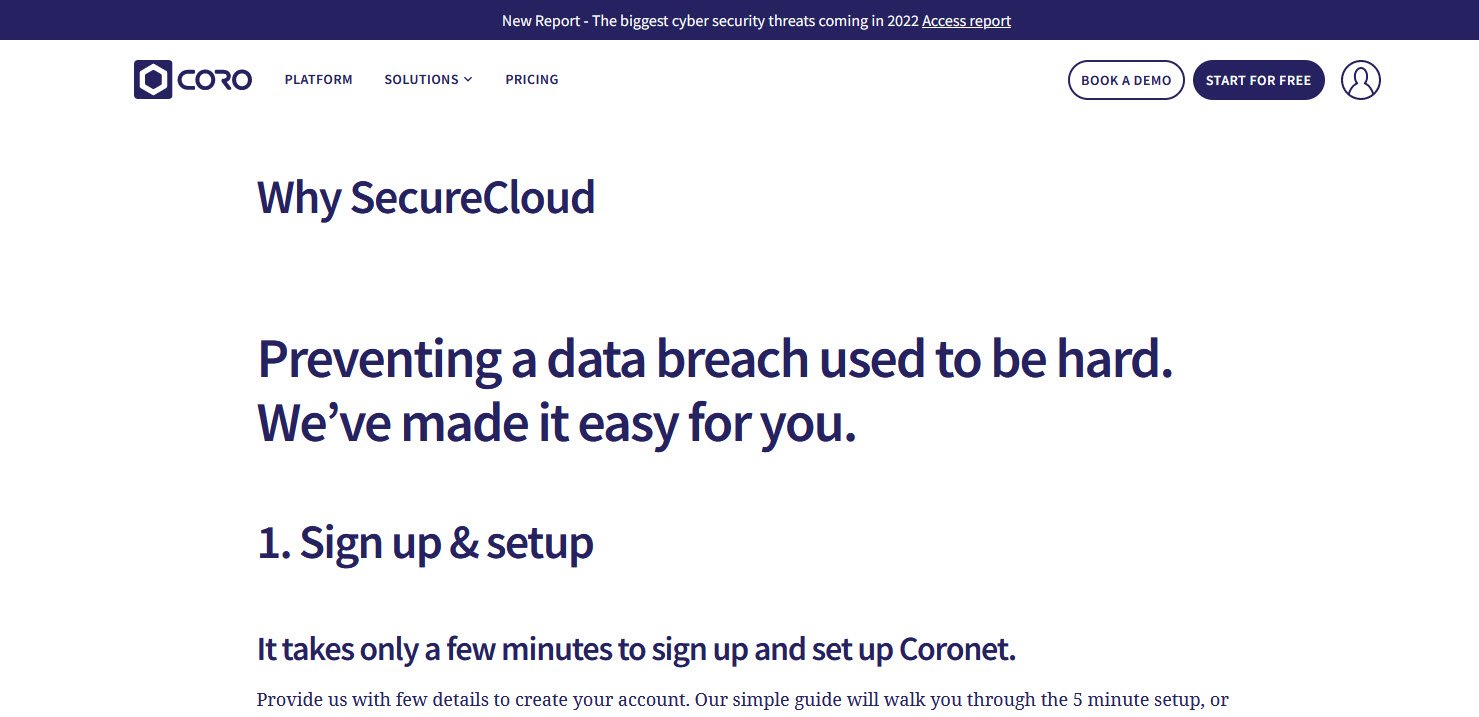Image resolution: width=1479 pixels, height=717 pixels.
Task: Select the "1. Sign up & setup" heading
Action: [425, 542]
